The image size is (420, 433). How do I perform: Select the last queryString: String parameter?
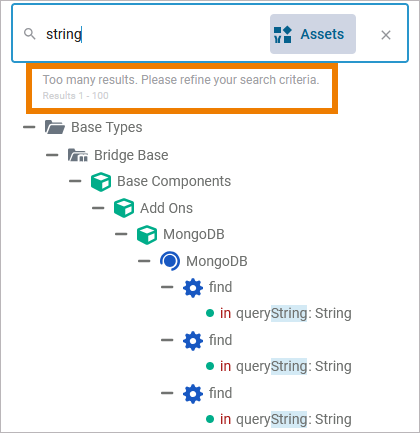click(279, 419)
